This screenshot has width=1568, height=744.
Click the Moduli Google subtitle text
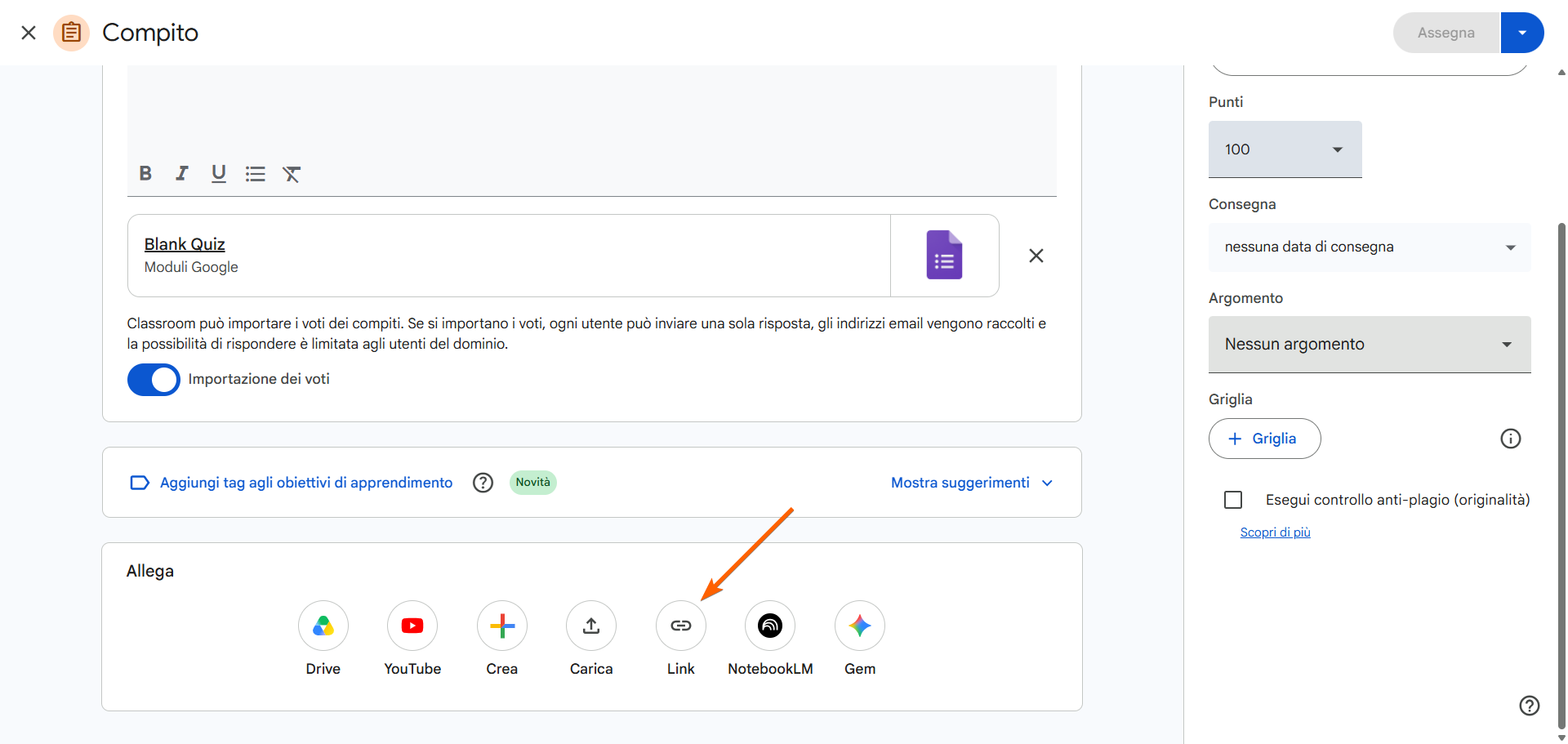[191, 267]
